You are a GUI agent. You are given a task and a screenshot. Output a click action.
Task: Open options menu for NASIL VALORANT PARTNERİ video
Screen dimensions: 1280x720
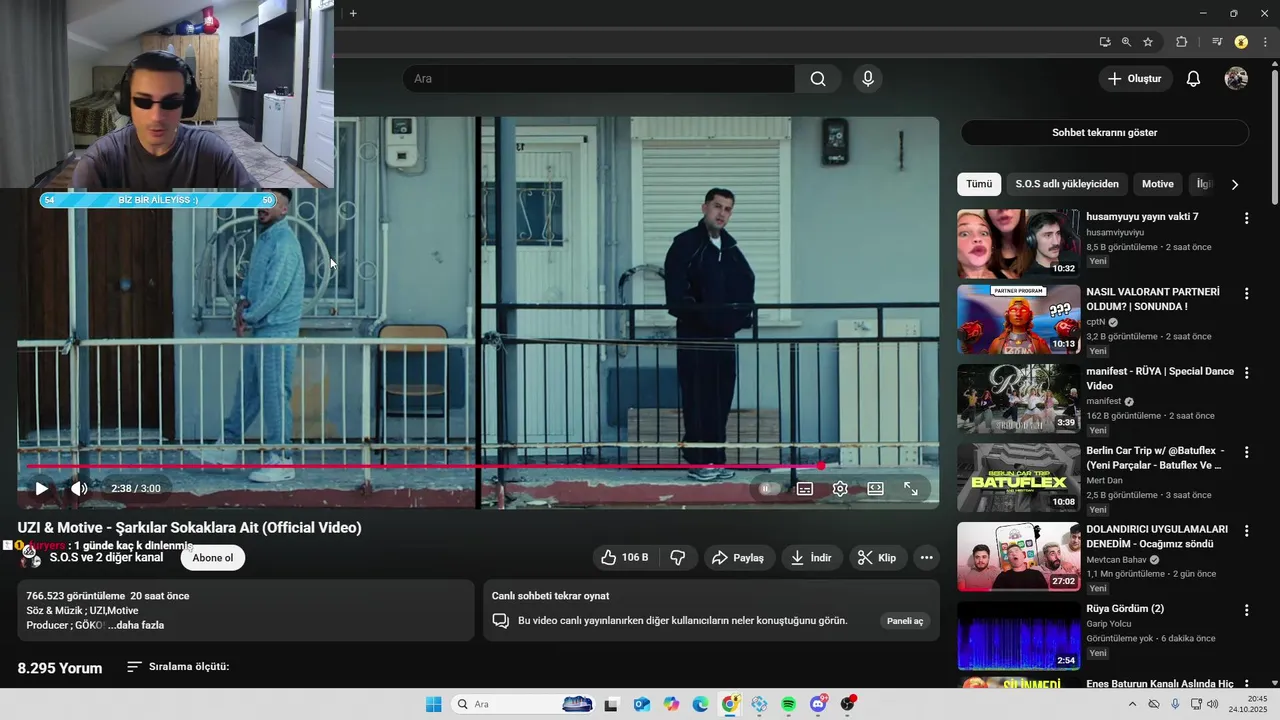[x=1246, y=294]
